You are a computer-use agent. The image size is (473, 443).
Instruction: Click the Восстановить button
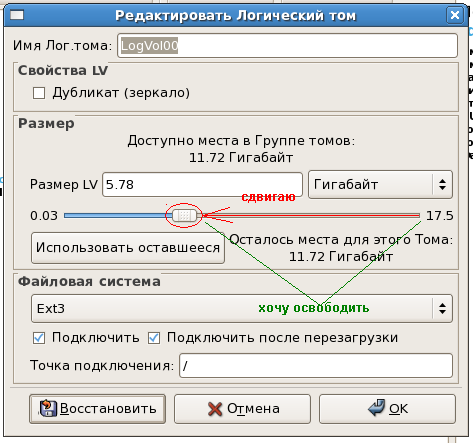[x=97, y=409]
